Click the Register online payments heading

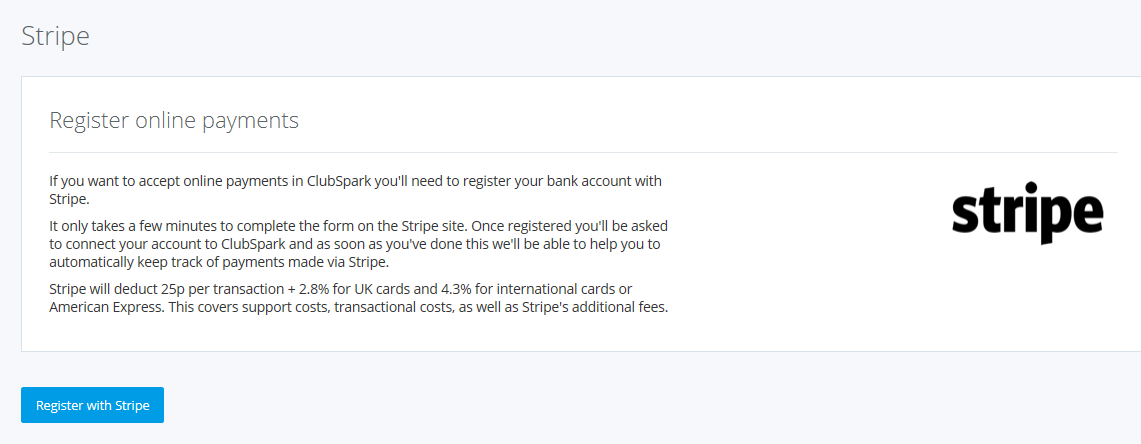tap(174, 121)
